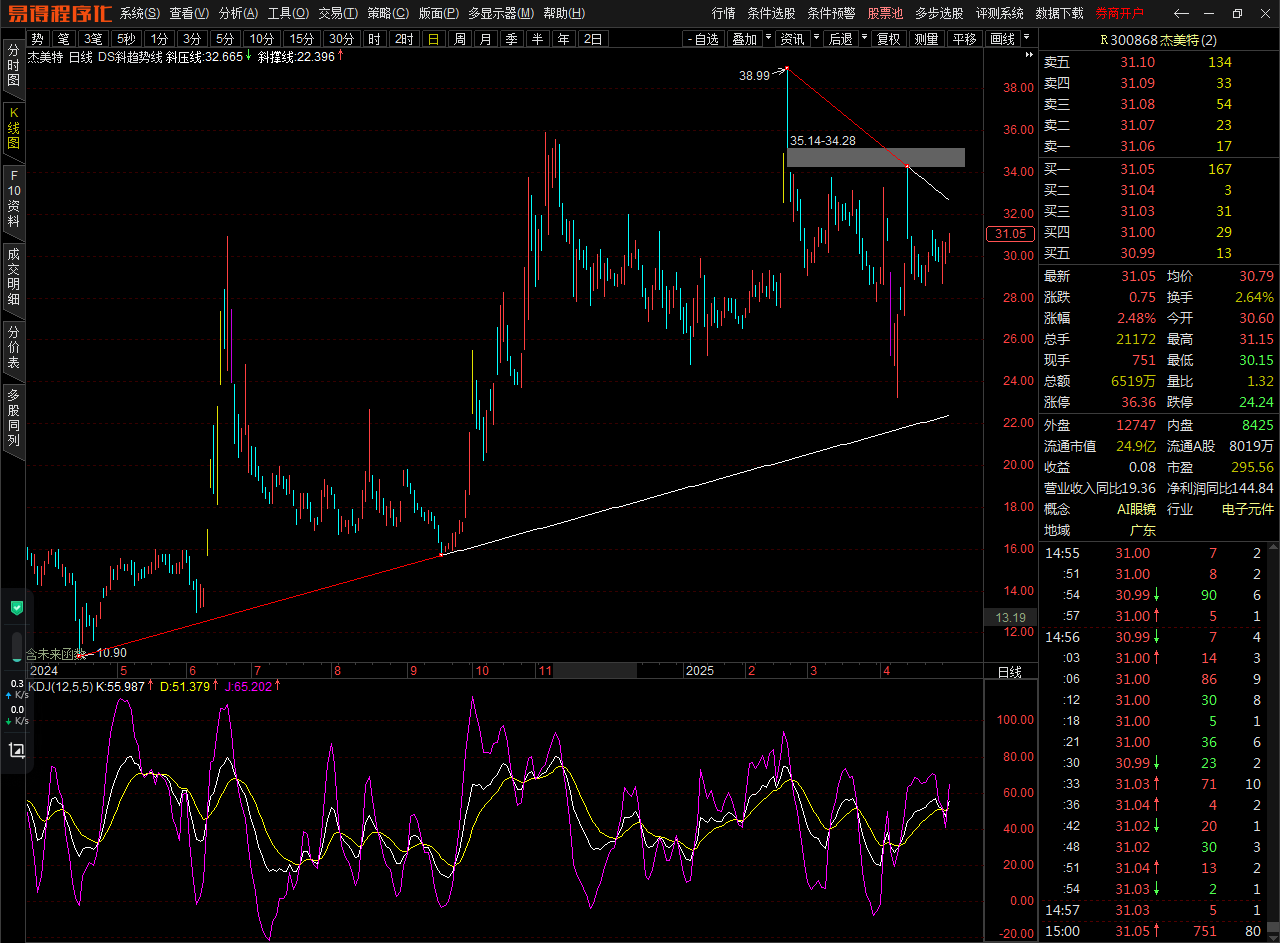Open the 多显示器(M) menu

click(x=501, y=13)
